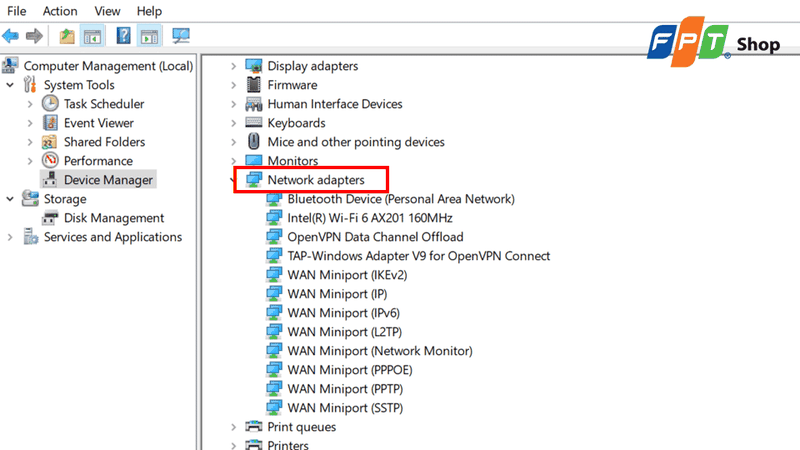Select WAN Miniport (IPv6)
Image resolution: width=800 pixels, height=450 pixels.
pyautogui.click(x=343, y=313)
